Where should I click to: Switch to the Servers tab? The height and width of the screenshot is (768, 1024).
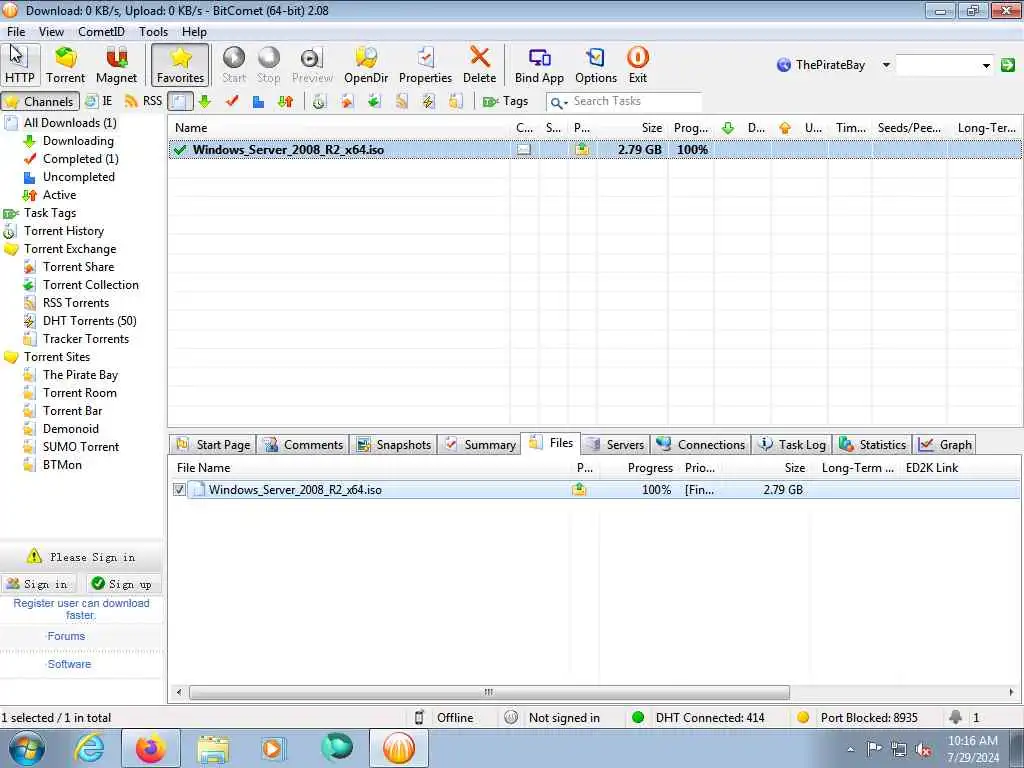point(615,445)
